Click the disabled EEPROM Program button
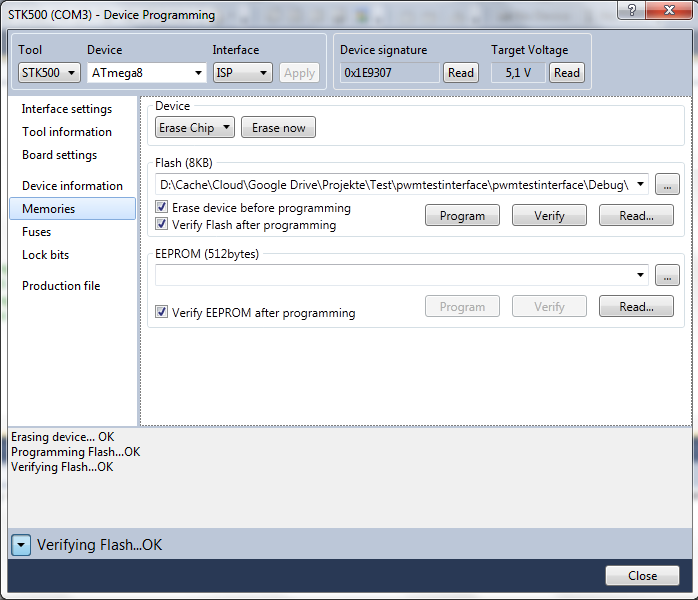This screenshot has width=698, height=600. (462, 307)
